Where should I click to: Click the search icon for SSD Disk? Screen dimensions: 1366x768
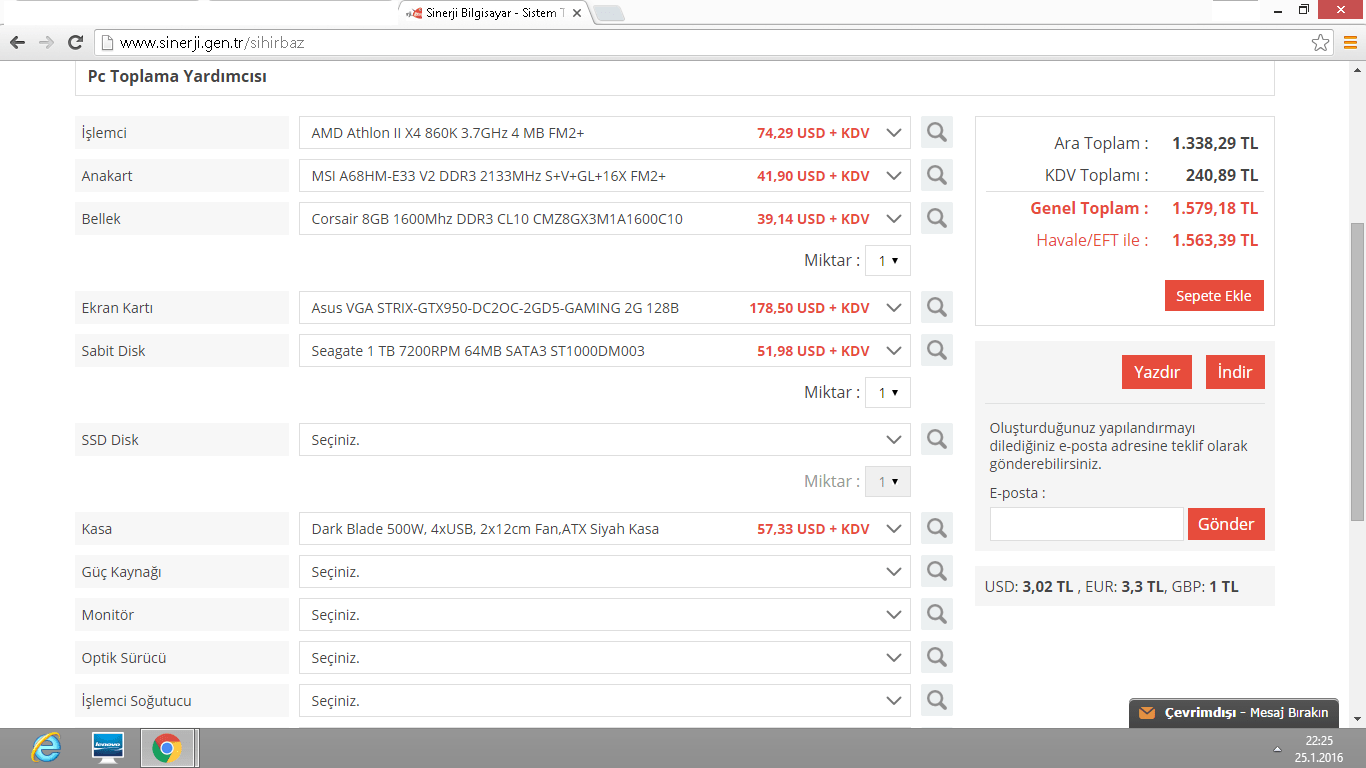tap(937, 439)
